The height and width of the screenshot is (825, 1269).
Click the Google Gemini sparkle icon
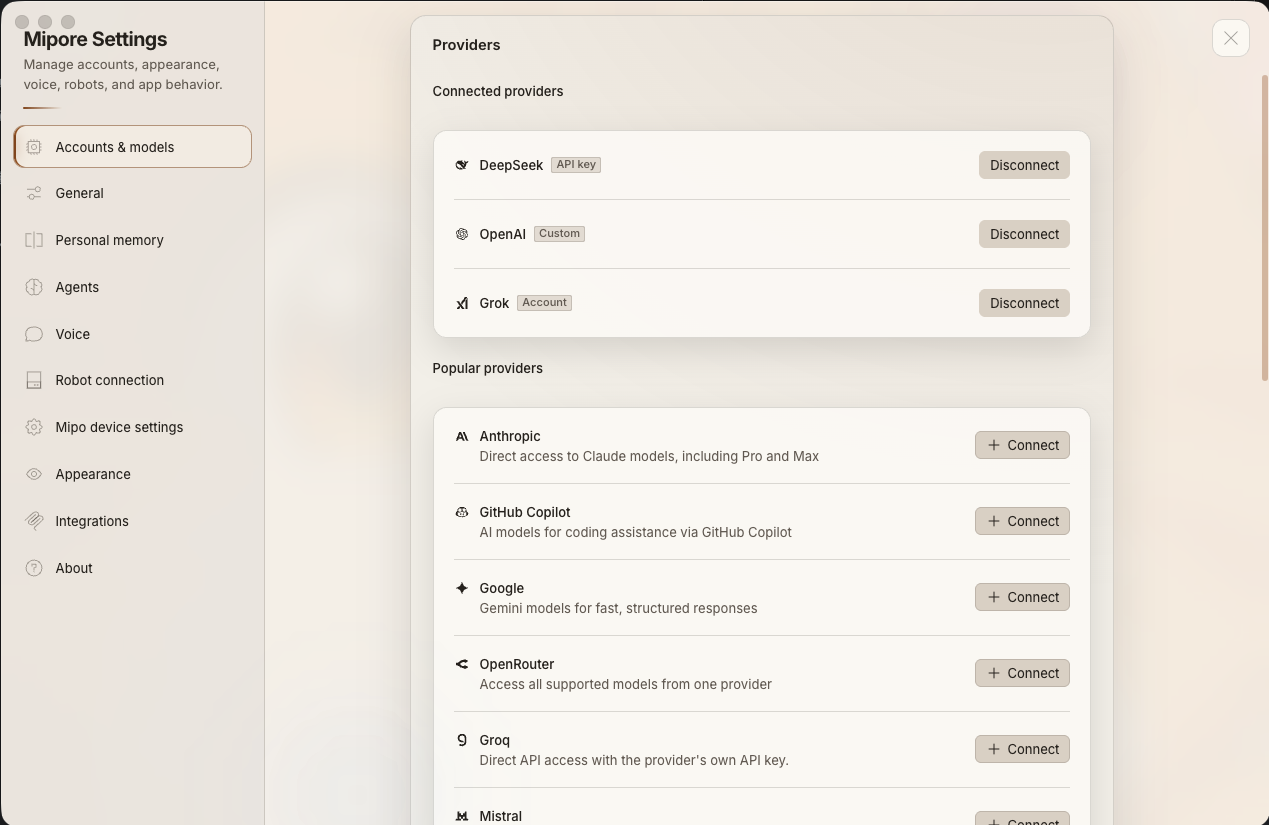462,588
